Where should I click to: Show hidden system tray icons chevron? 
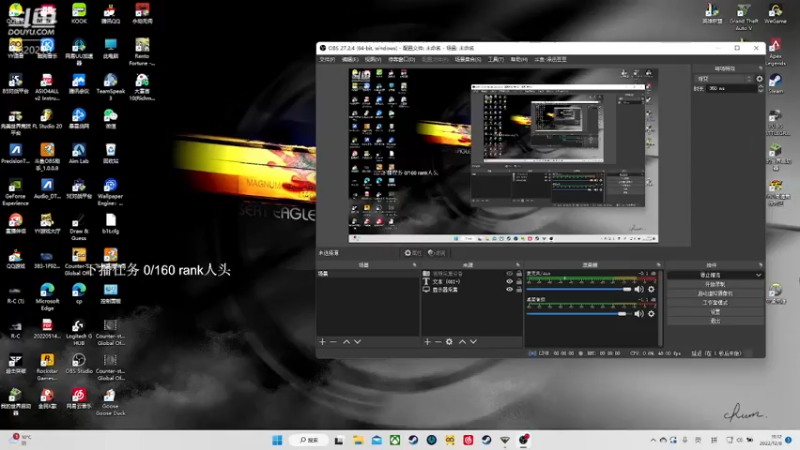(x=653, y=440)
